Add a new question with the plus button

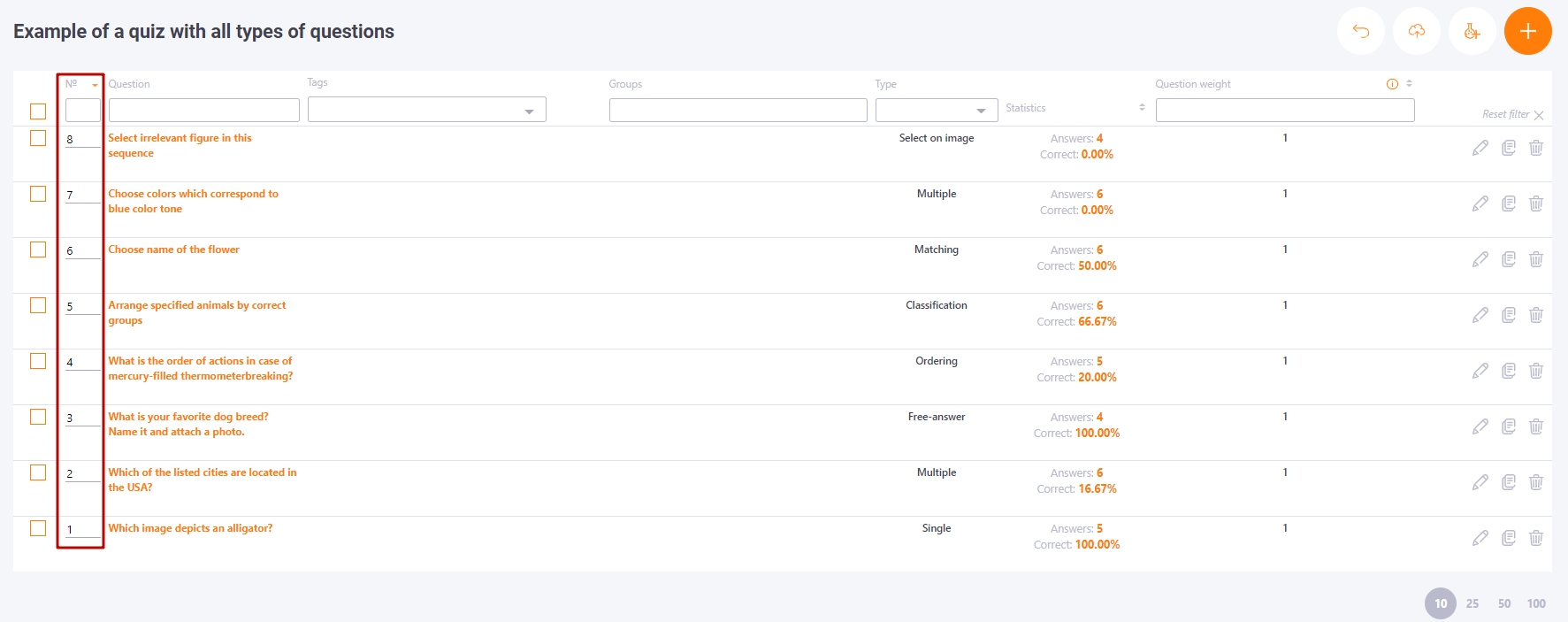(x=1528, y=31)
